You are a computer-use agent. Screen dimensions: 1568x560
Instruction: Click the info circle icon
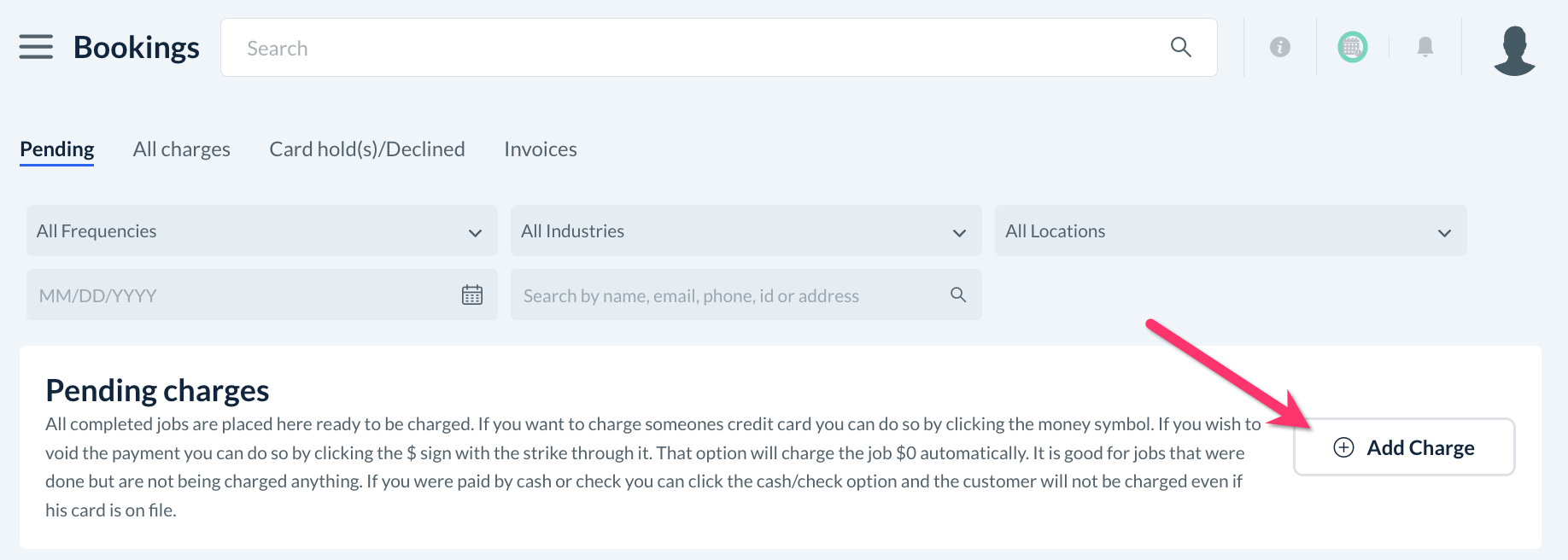1279,47
